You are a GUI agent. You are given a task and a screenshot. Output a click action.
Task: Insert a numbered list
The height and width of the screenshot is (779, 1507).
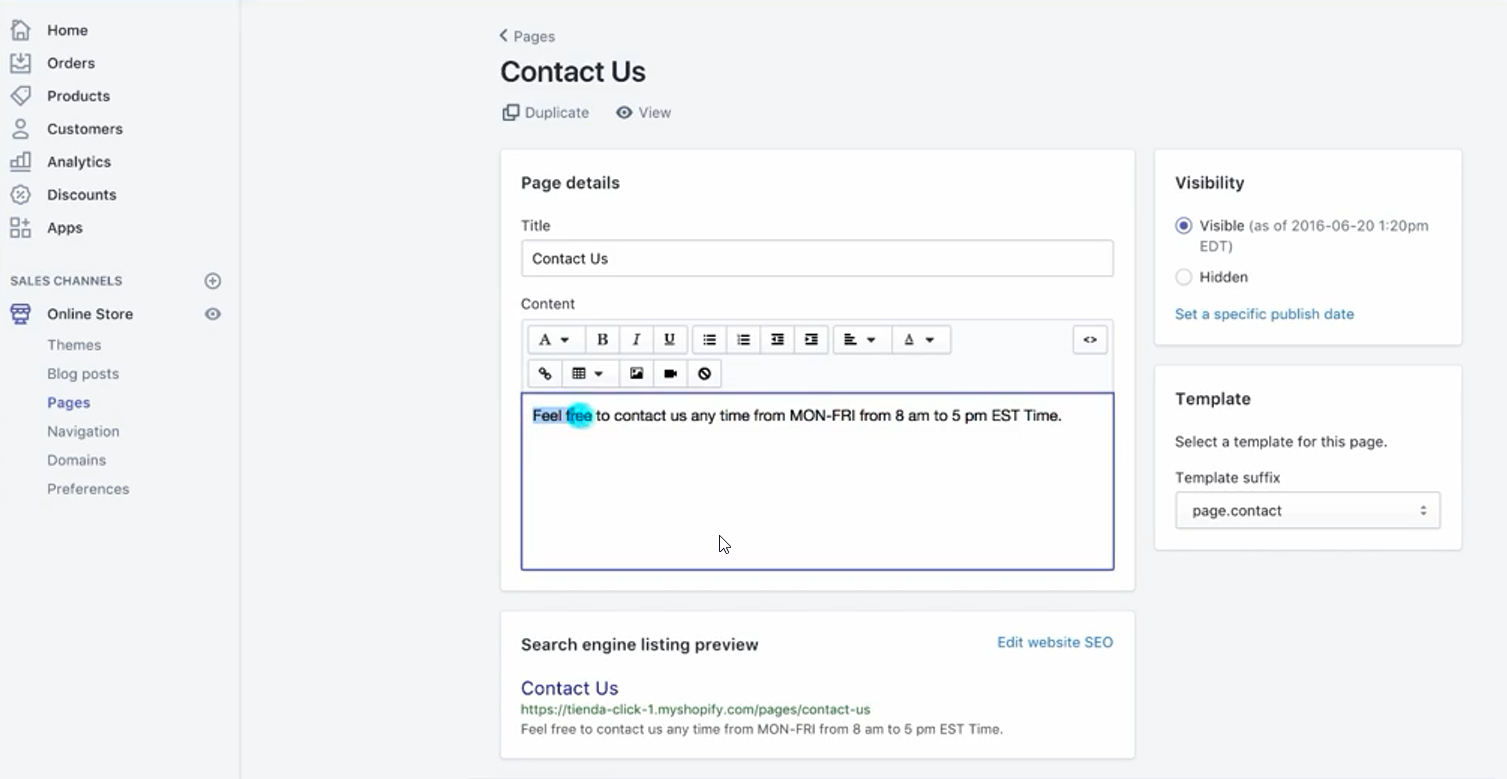(x=743, y=340)
